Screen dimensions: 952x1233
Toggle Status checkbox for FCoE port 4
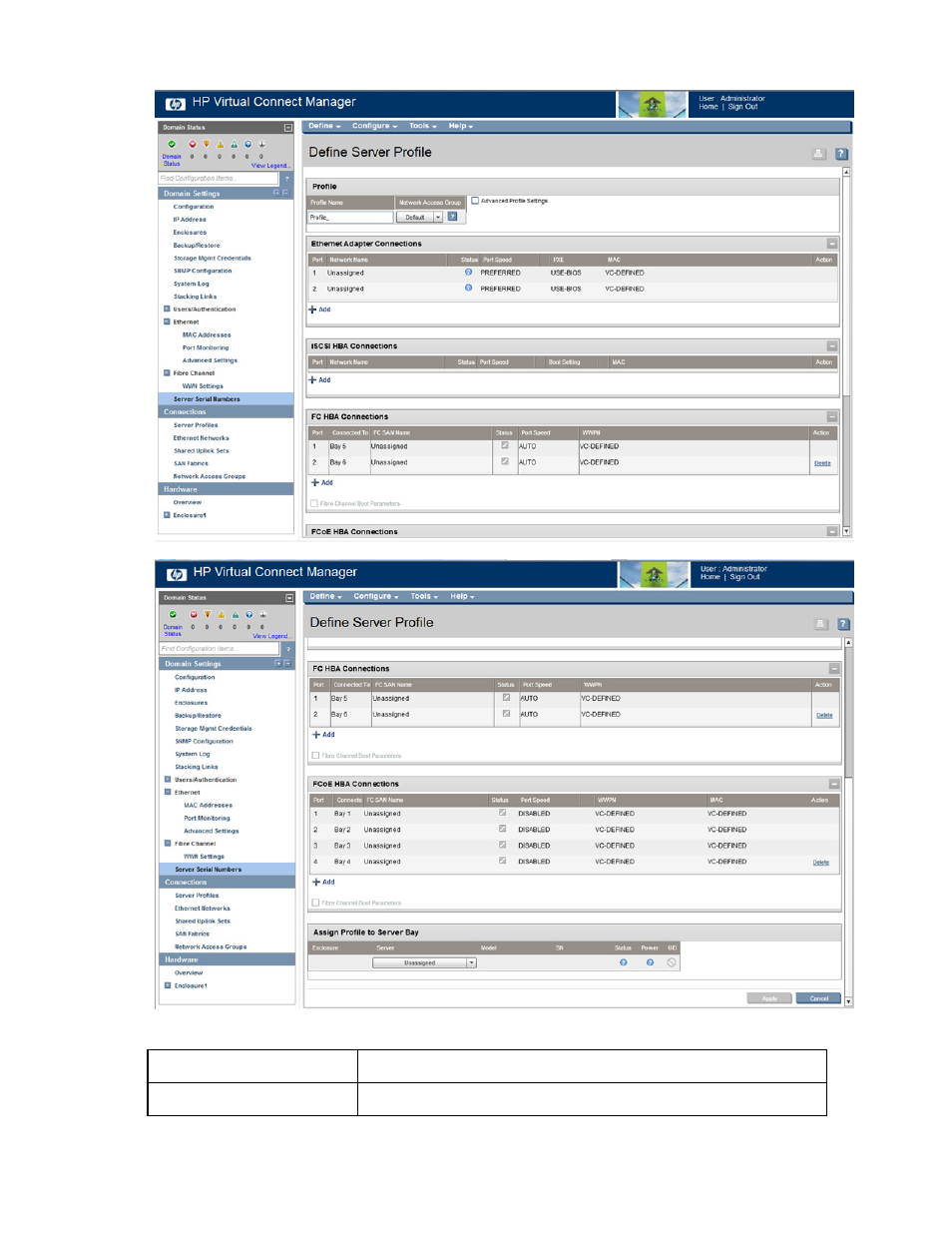[502, 861]
